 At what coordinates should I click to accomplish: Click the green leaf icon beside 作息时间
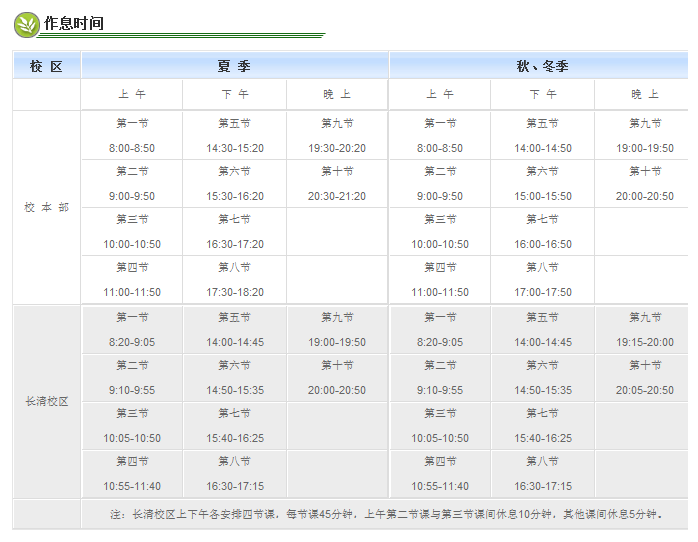coord(26,23)
